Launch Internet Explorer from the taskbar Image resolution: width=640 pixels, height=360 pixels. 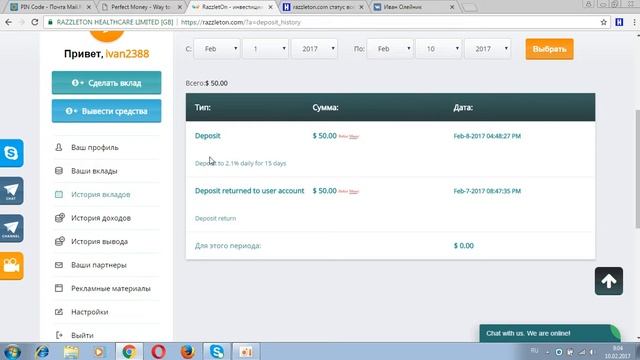(42, 351)
